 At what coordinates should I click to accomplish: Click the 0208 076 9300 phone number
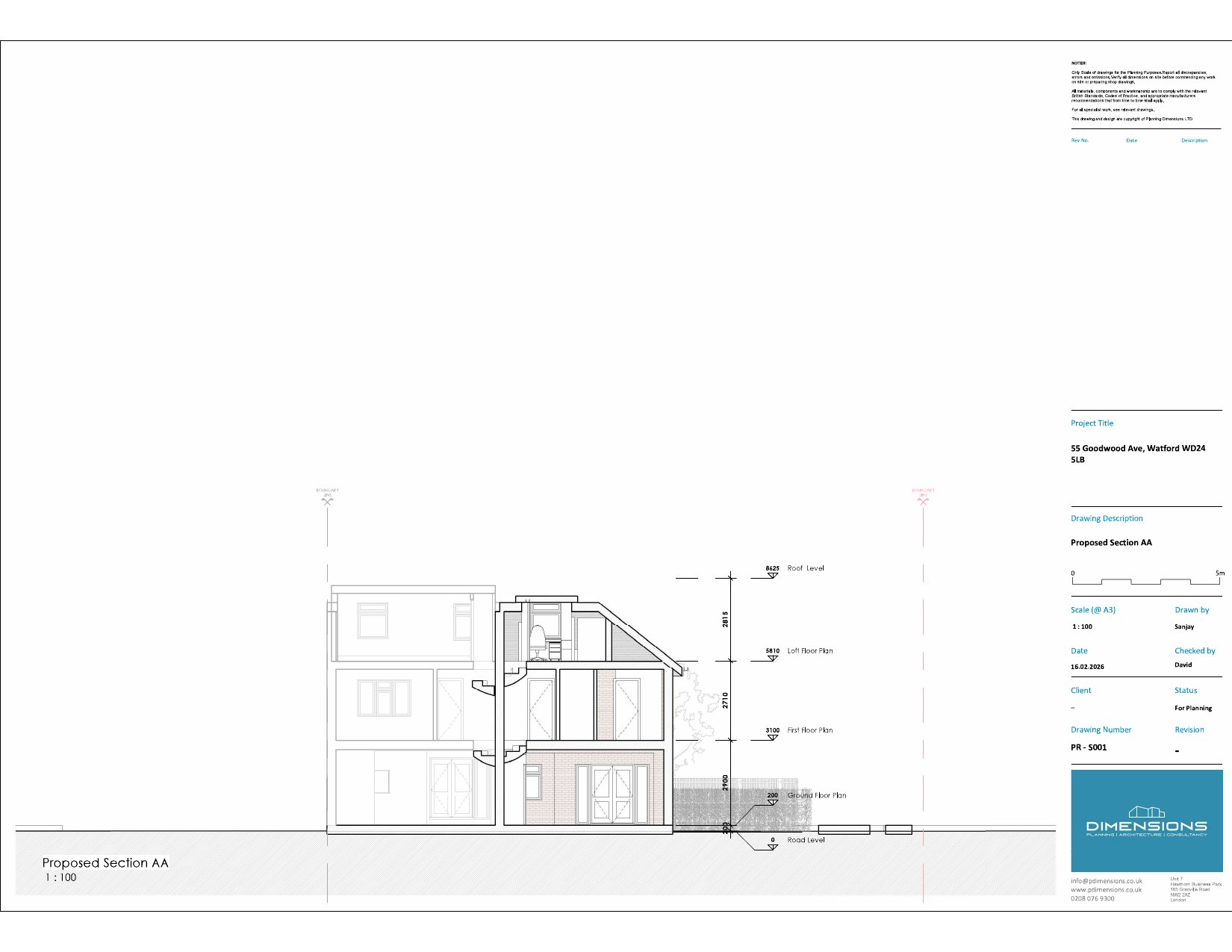[1092, 898]
